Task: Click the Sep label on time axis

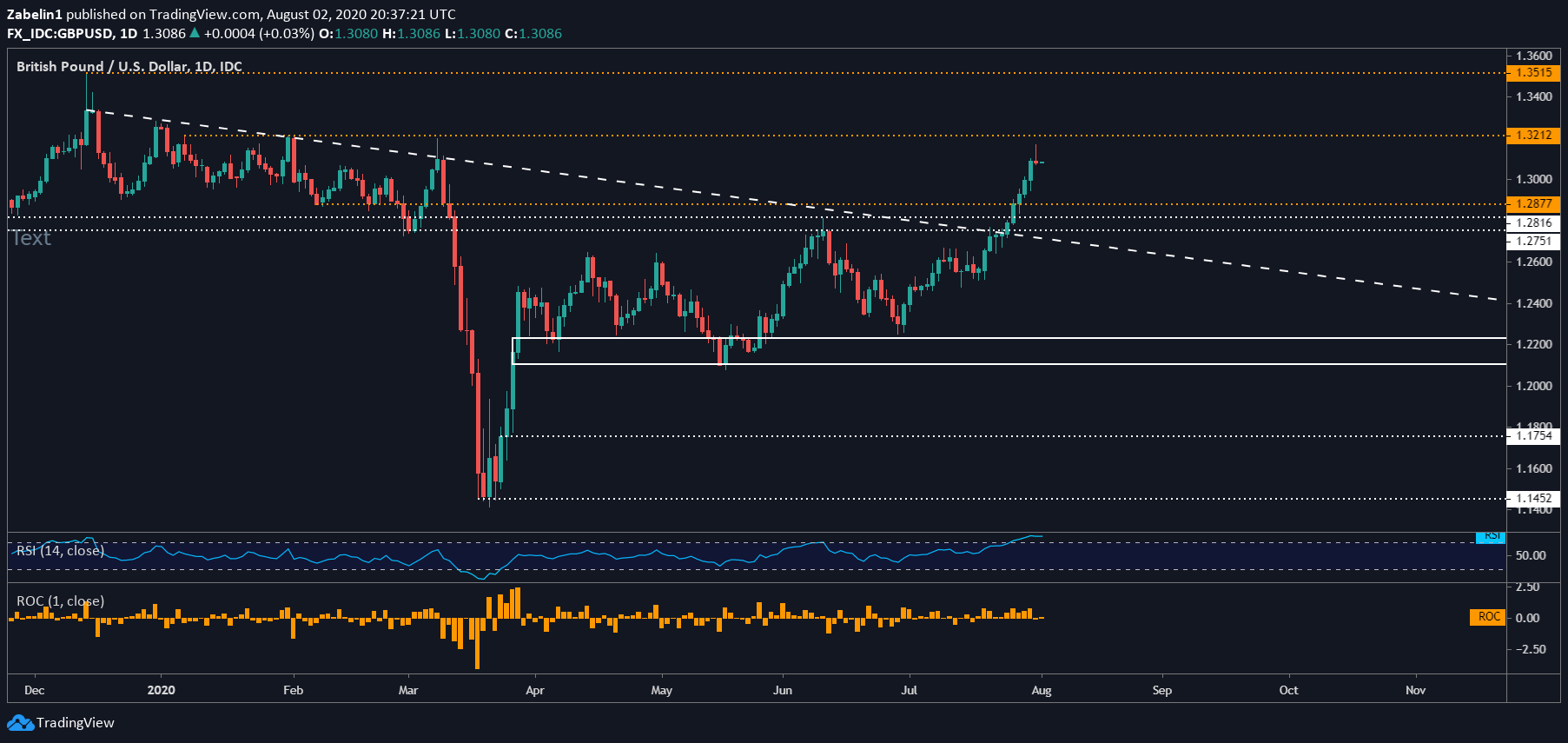Action: pyautogui.click(x=1162, y=690)
